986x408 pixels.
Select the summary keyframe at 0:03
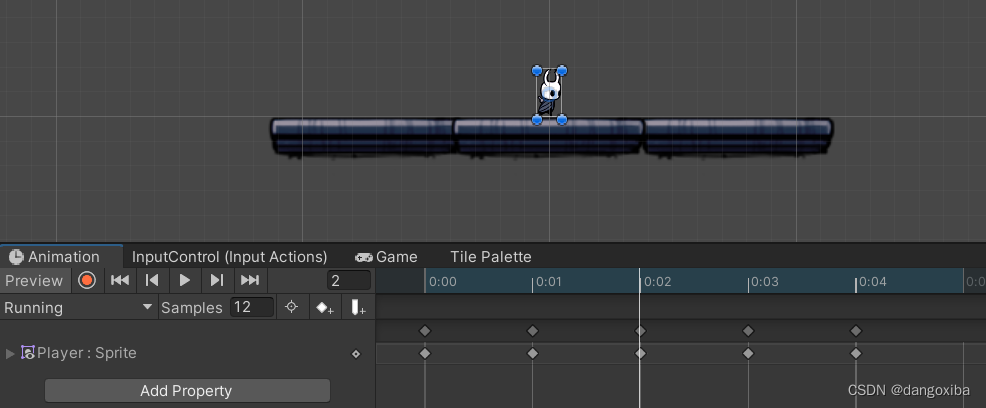[x=748, y=331]
